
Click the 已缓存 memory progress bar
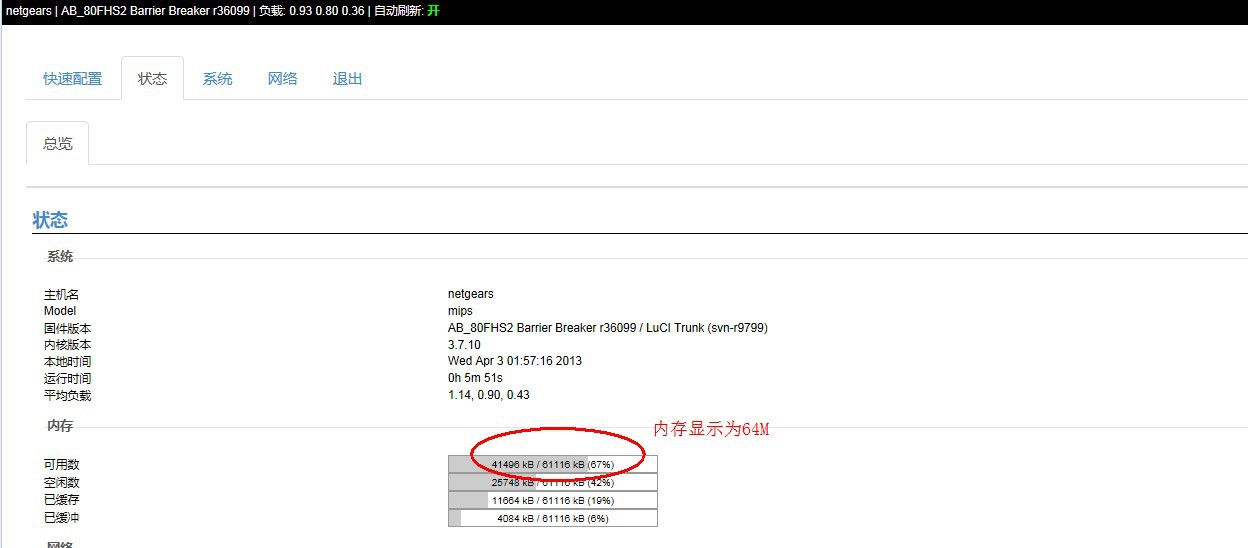pyautogui.click(x=552, y=500)
